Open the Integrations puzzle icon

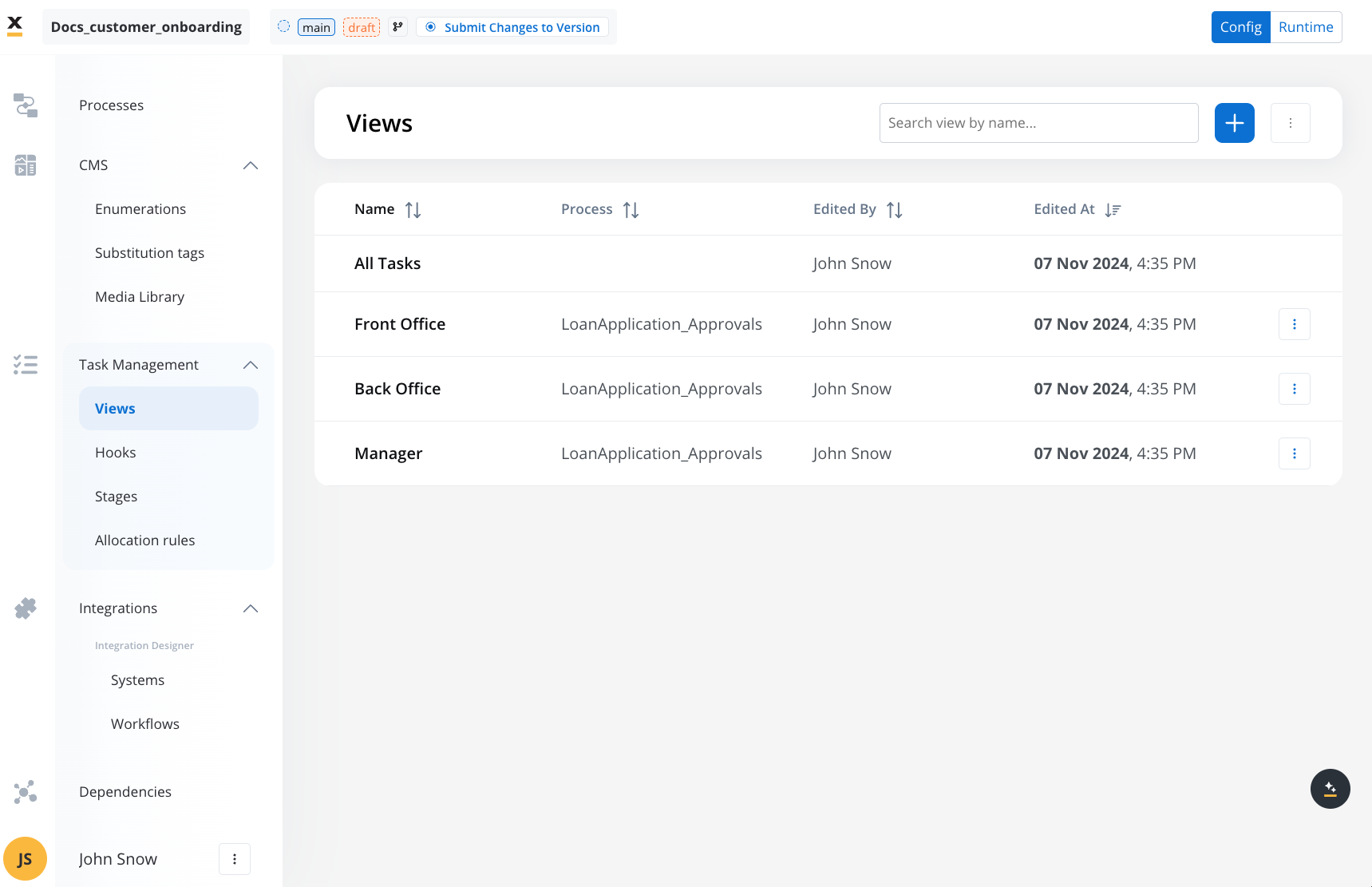pyautogui.click(x=26, y=608)
